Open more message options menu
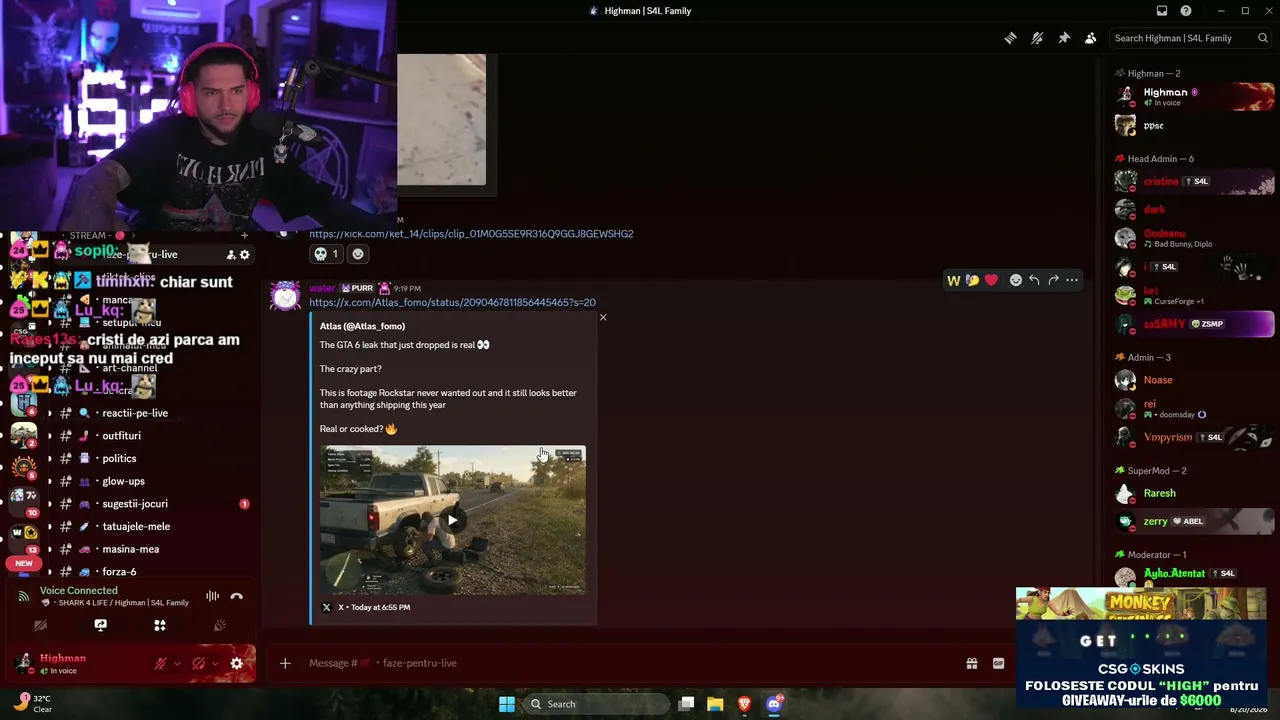 [x=1072, y=280]
